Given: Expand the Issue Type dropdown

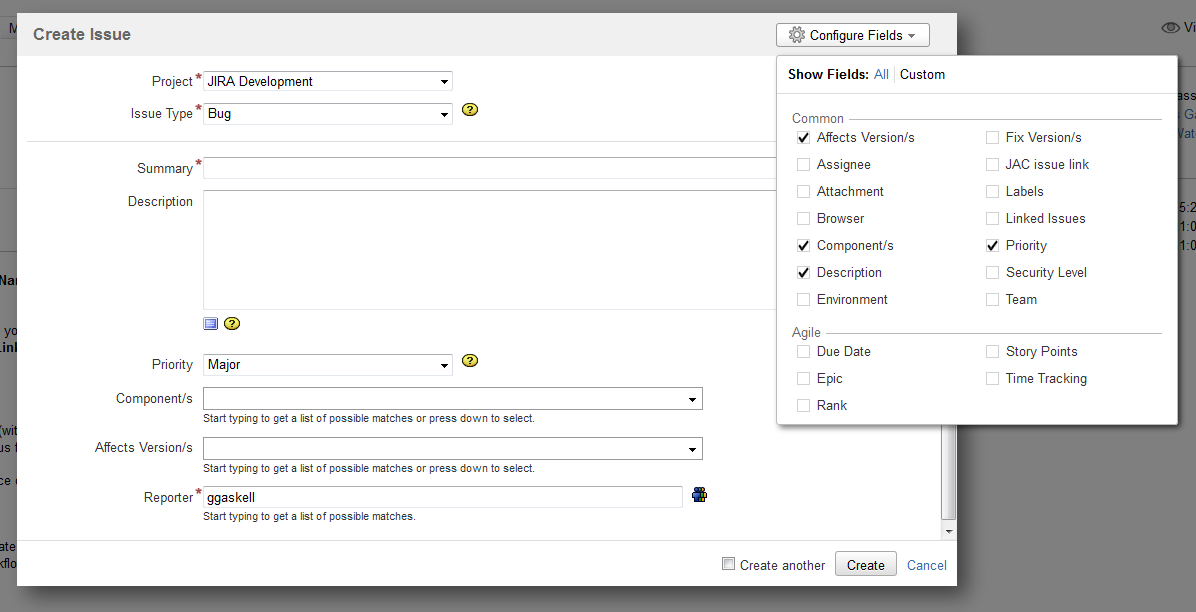Looking at the screenshot, I should pyautogui.click(x=327, y=114).
